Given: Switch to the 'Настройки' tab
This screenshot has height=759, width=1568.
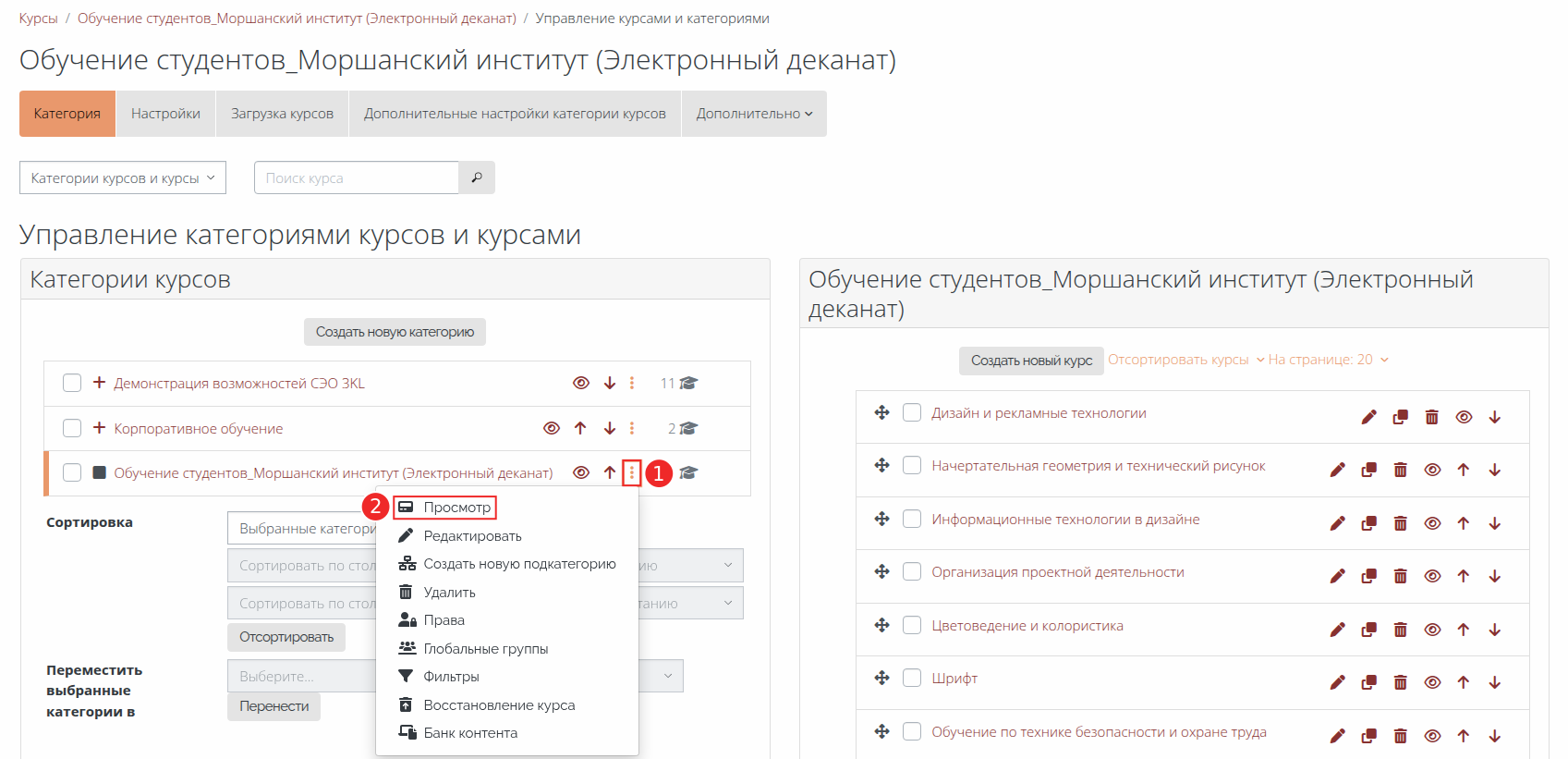Looking at the screenshot, I should point(165,114).
